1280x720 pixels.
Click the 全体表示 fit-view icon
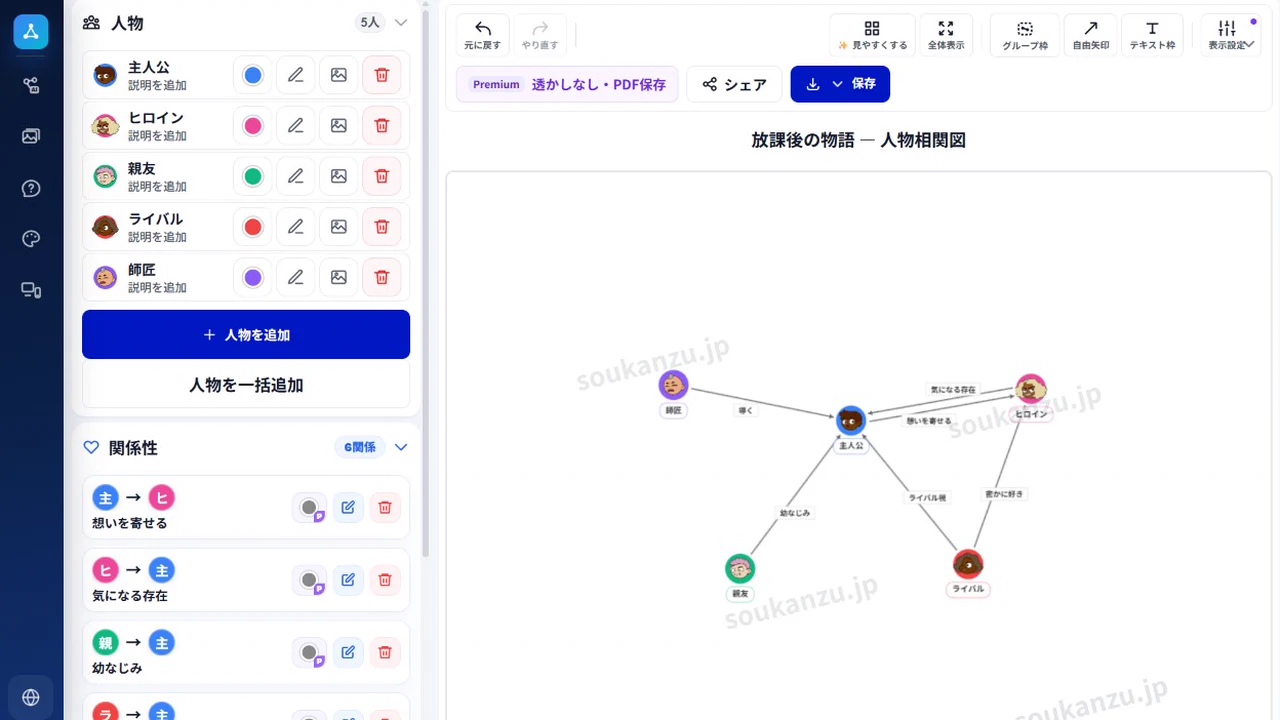pyautogui.click(x=946, y=35)
